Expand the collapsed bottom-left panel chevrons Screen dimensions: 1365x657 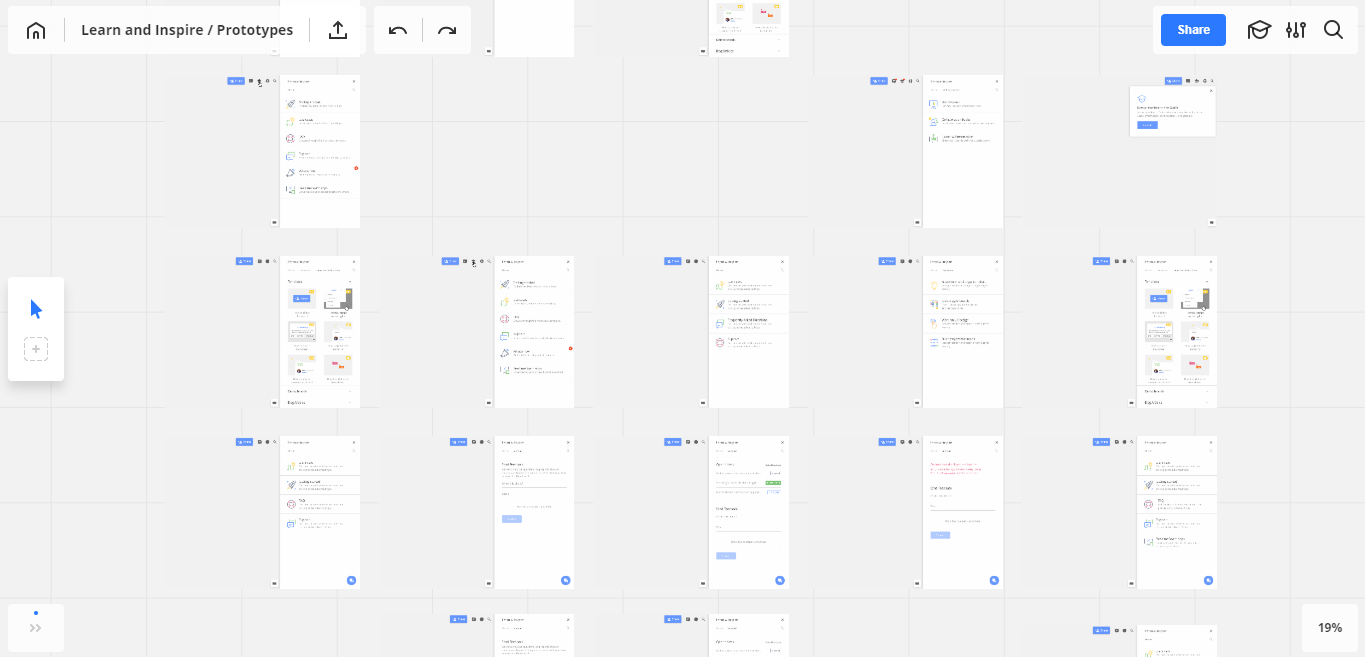pyautogui.click(x=36, y=628)
